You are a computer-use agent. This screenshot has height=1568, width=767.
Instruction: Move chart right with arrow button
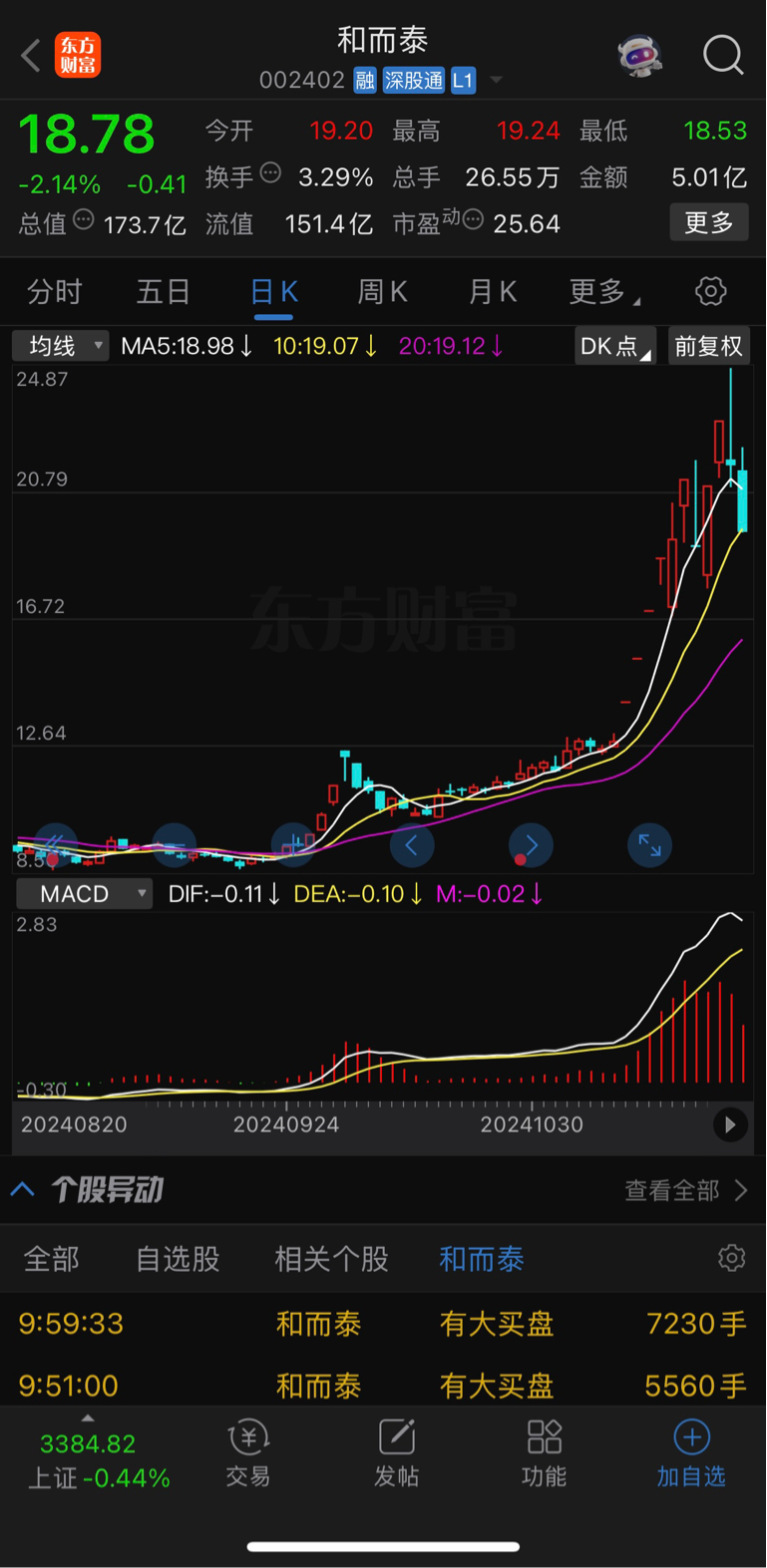[x=531, y=845]
